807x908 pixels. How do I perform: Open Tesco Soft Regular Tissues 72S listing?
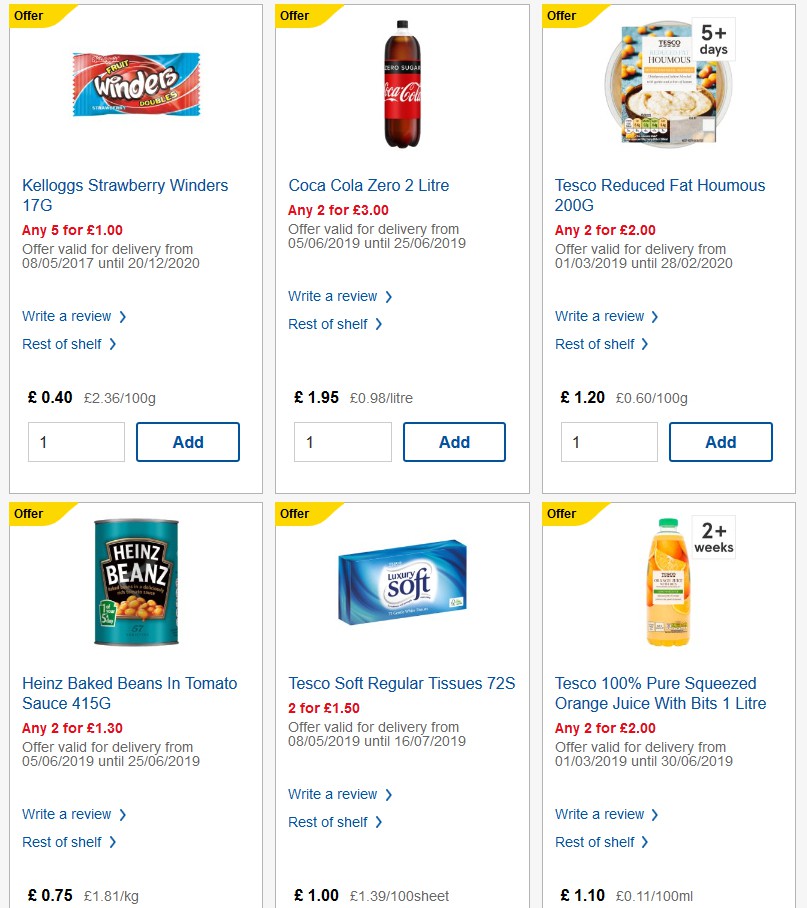(402, 683)
